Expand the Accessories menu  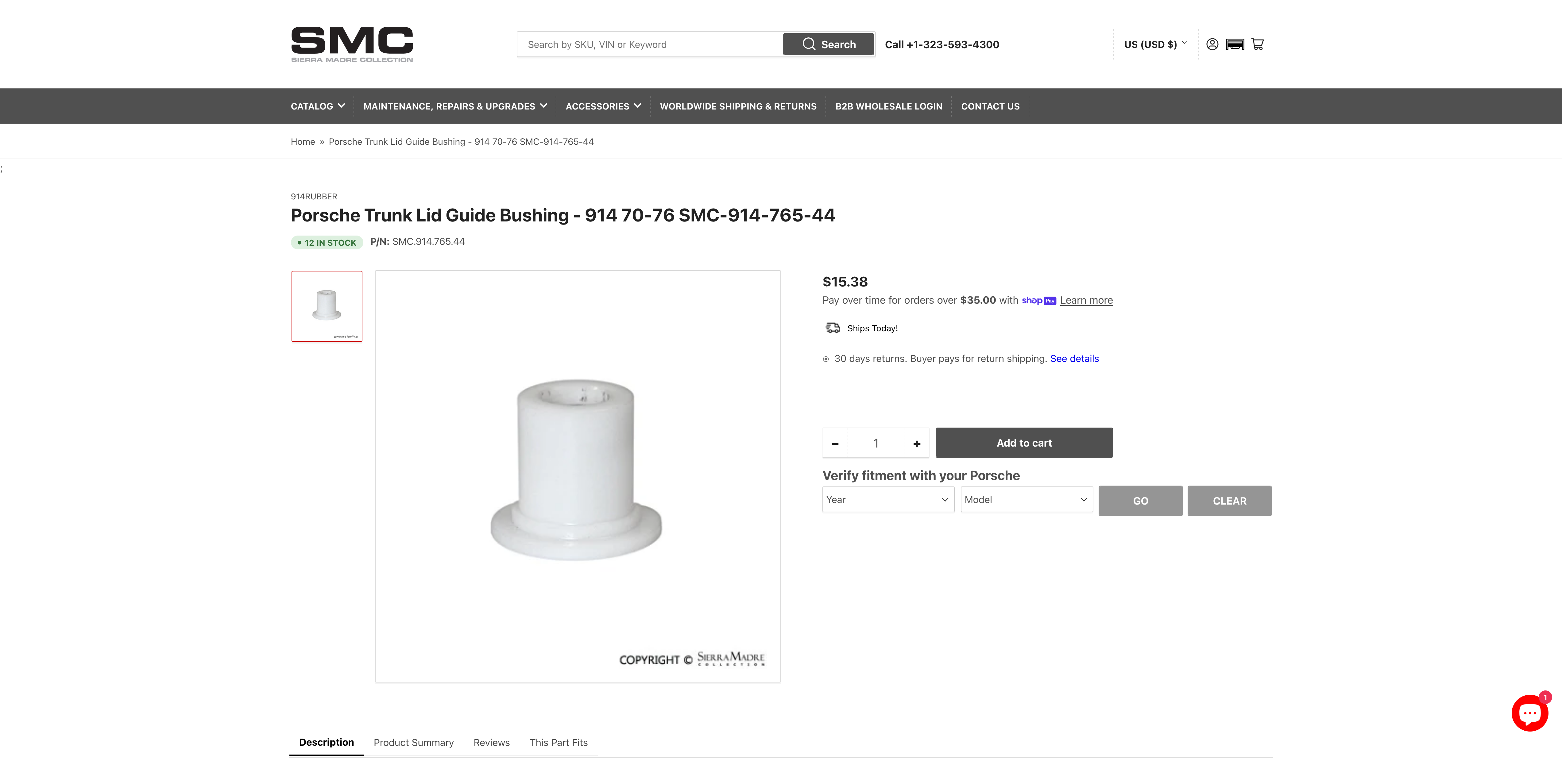[x=603, y=106]
